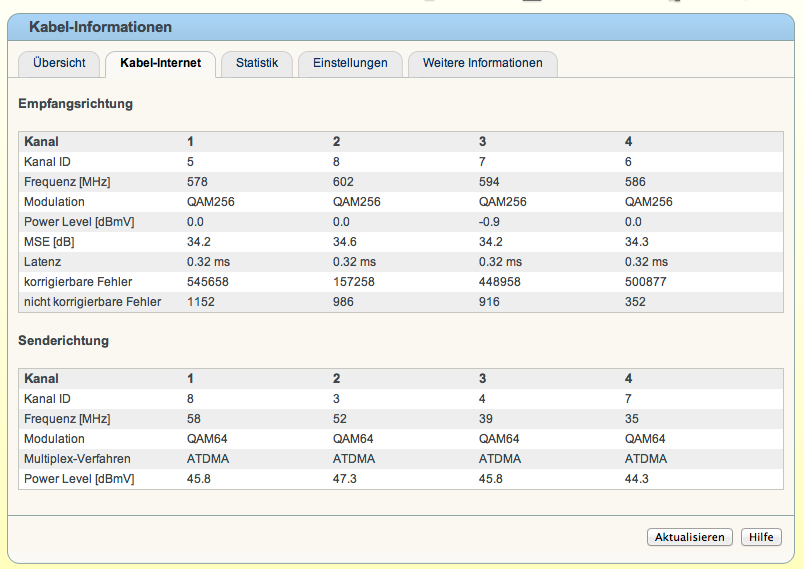Screen dimensions: 804x569
Task: Select the Kabel-Internet tab
Action: pyautogui.click(x=160, y=63)
